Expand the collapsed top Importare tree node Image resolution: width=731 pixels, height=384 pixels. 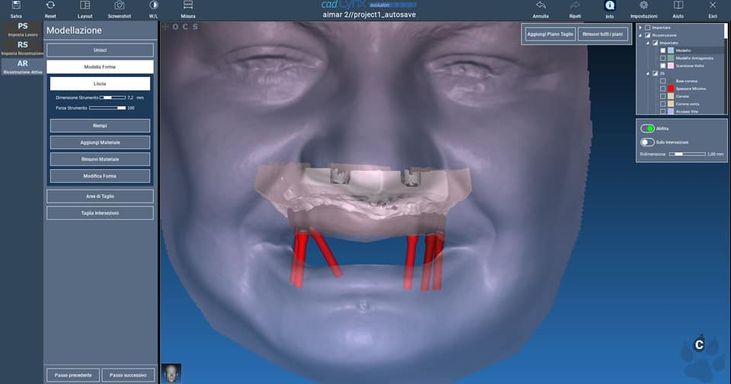pyautogui.click(x=640, y=27)
